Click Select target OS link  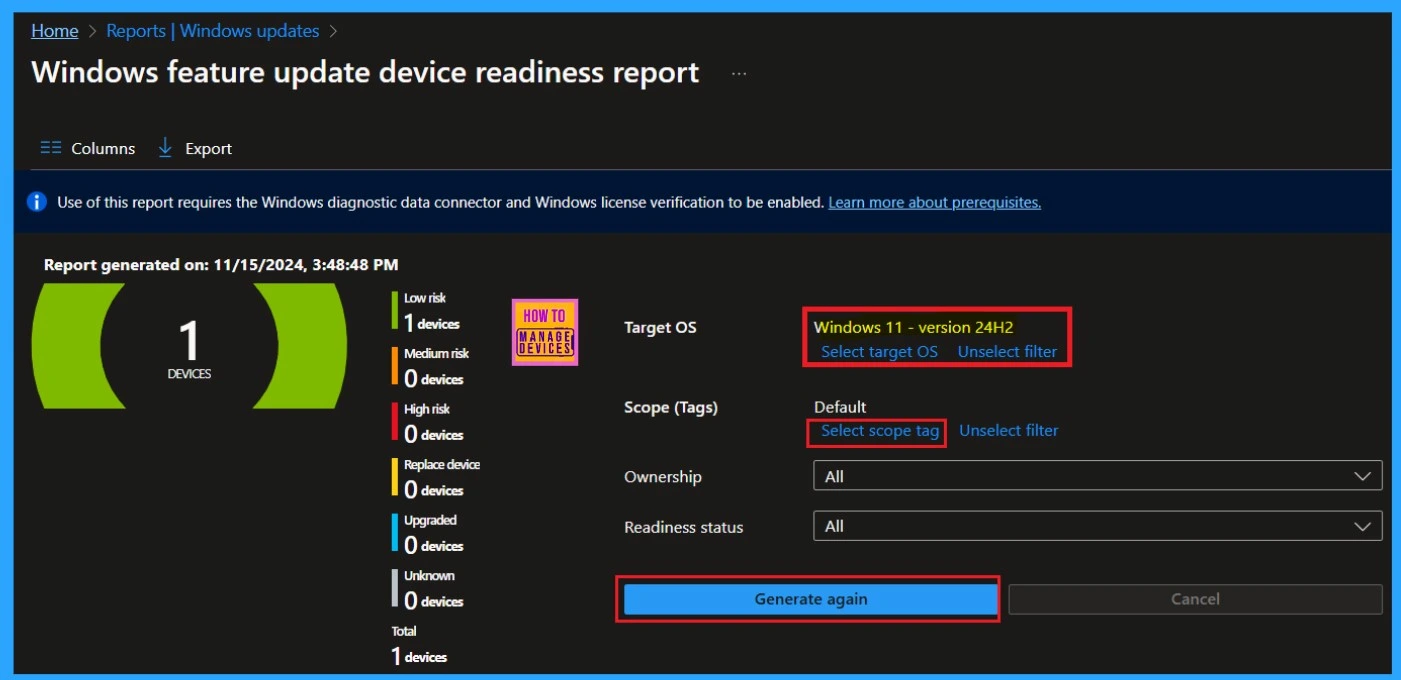click(879, 351)
